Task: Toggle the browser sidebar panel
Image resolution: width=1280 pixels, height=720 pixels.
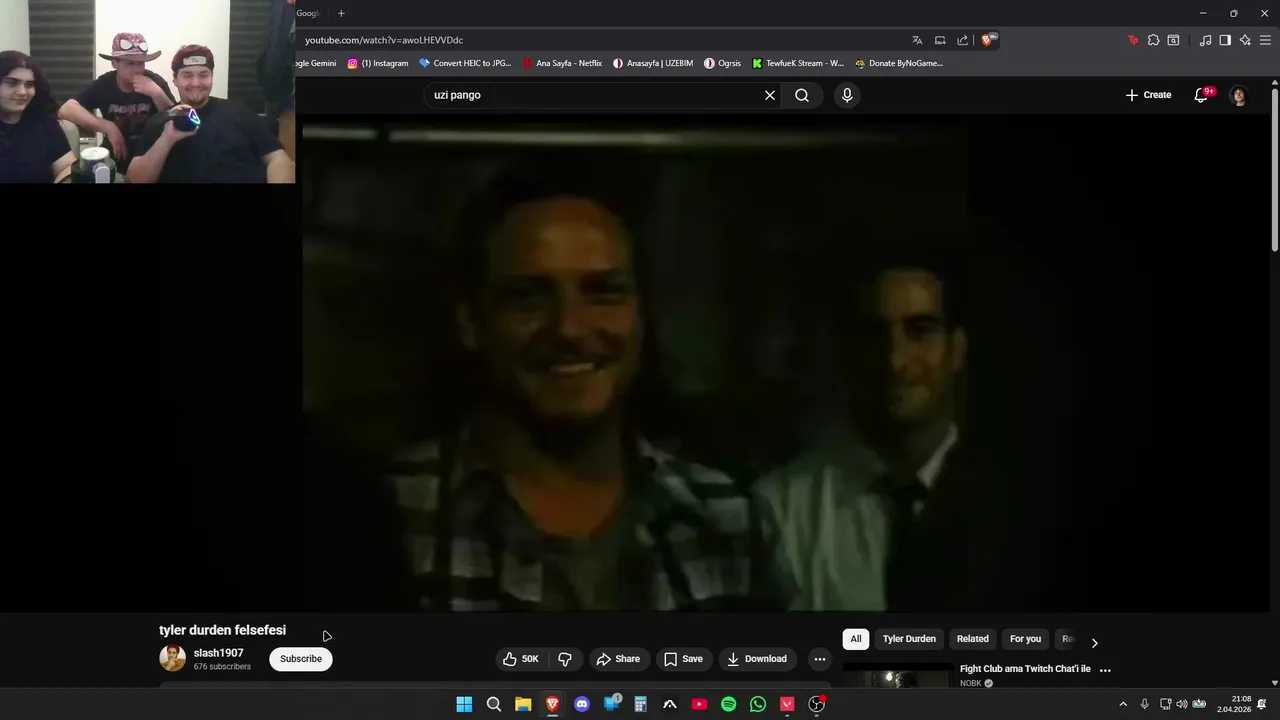Action: click(1225, 40)
